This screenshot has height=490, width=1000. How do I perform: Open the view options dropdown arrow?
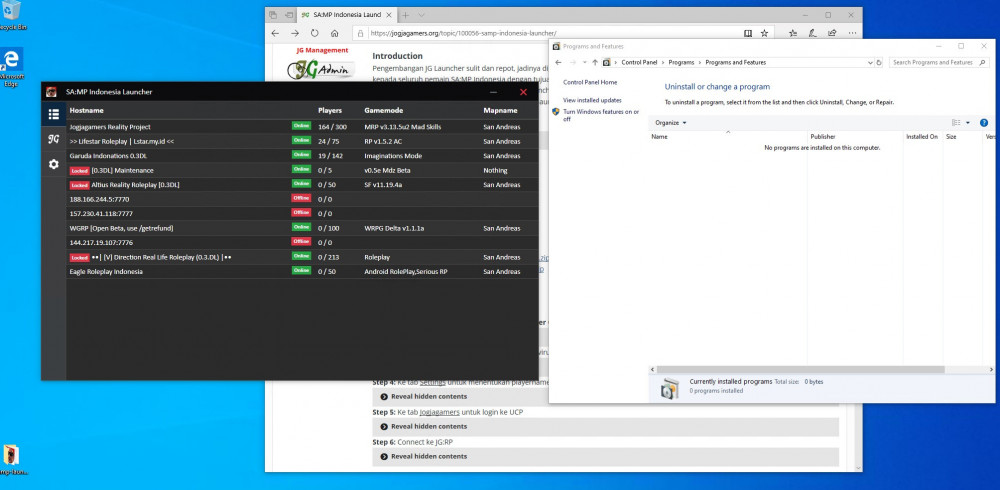(x=967, y=122)
